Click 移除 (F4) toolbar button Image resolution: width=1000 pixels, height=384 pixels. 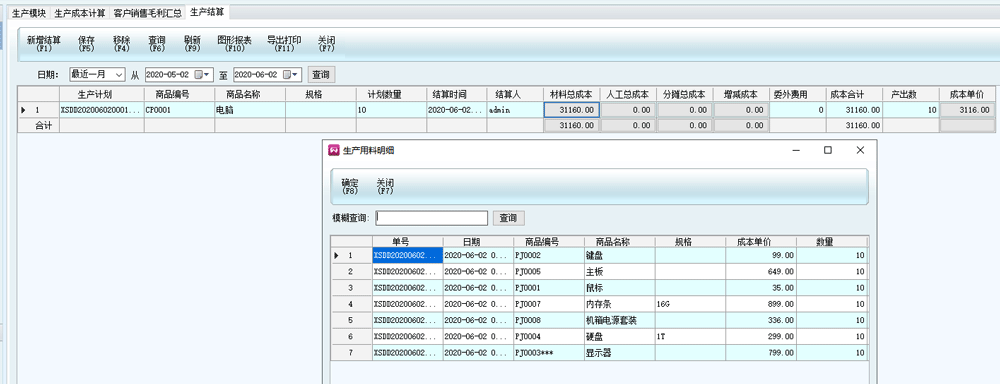pos(121,43)
